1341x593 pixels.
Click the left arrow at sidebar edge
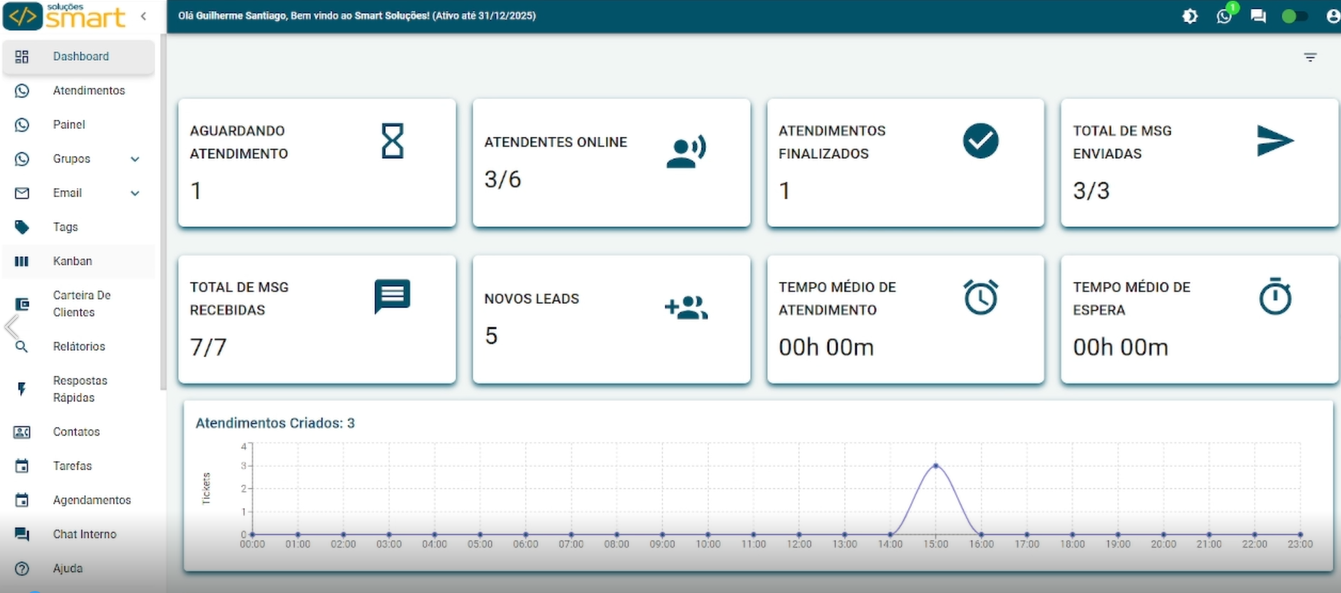point(11,327)
